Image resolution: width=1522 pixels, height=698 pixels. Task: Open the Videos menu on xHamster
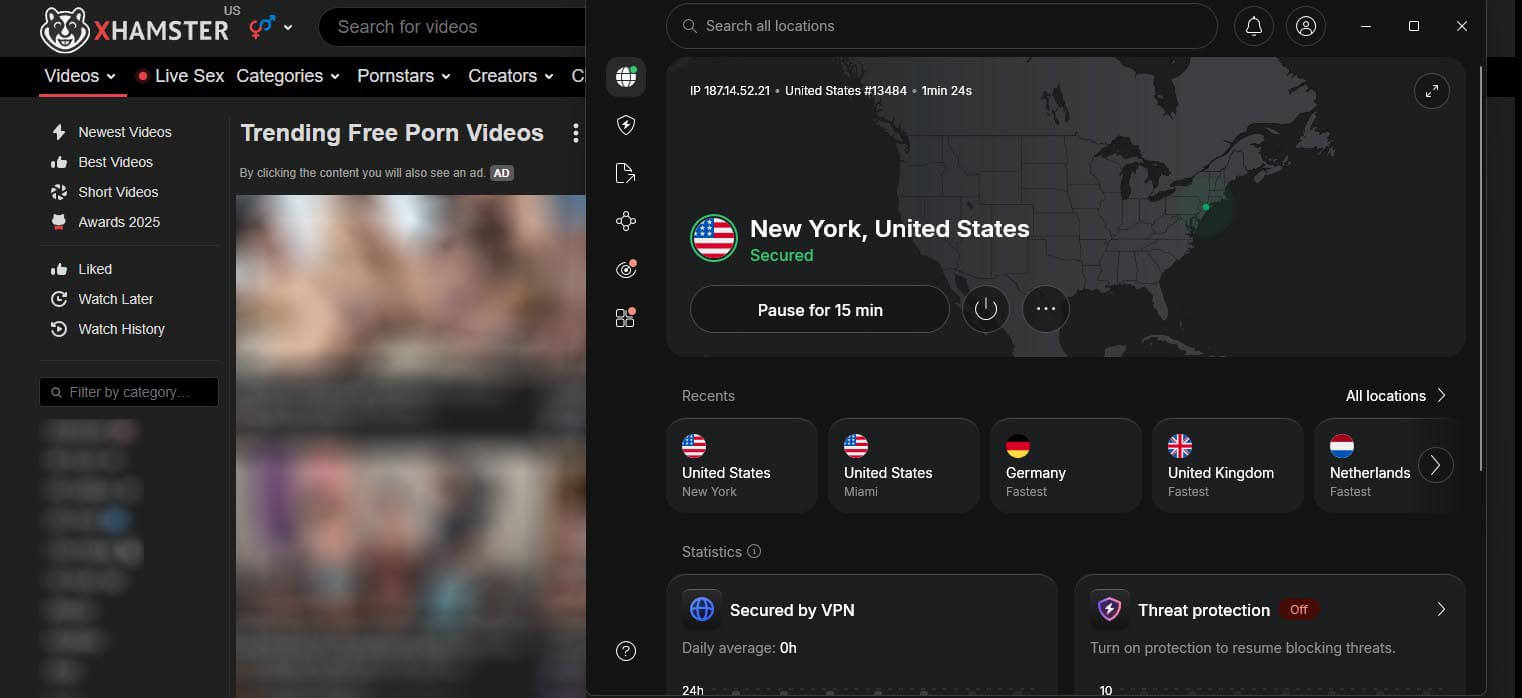tap(80, 76)
